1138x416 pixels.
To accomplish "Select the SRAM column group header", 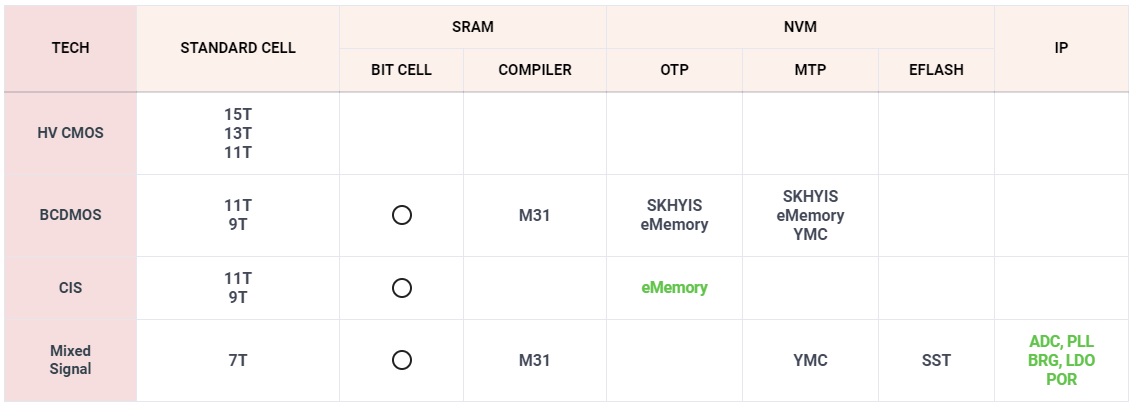I will [472, 27].
